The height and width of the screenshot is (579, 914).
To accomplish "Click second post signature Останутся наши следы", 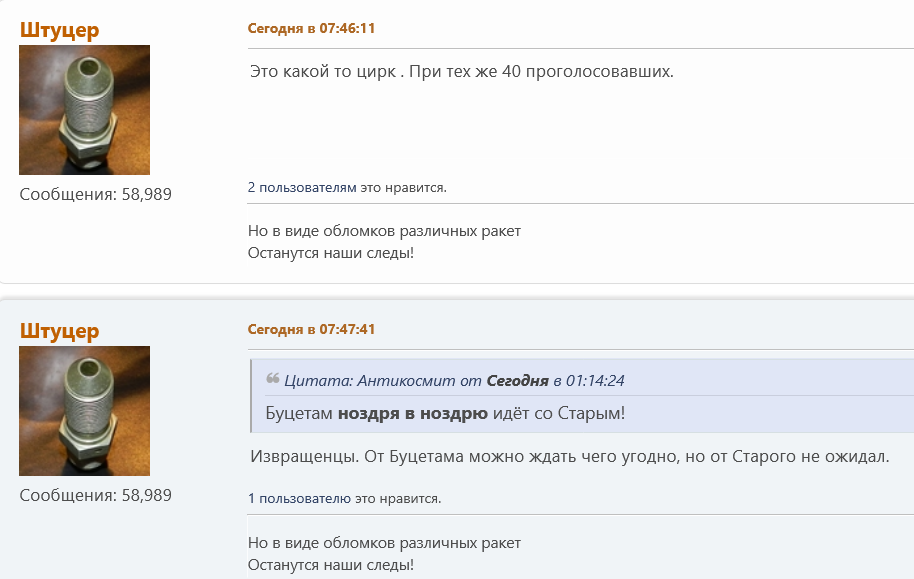I will coord(331,564).
